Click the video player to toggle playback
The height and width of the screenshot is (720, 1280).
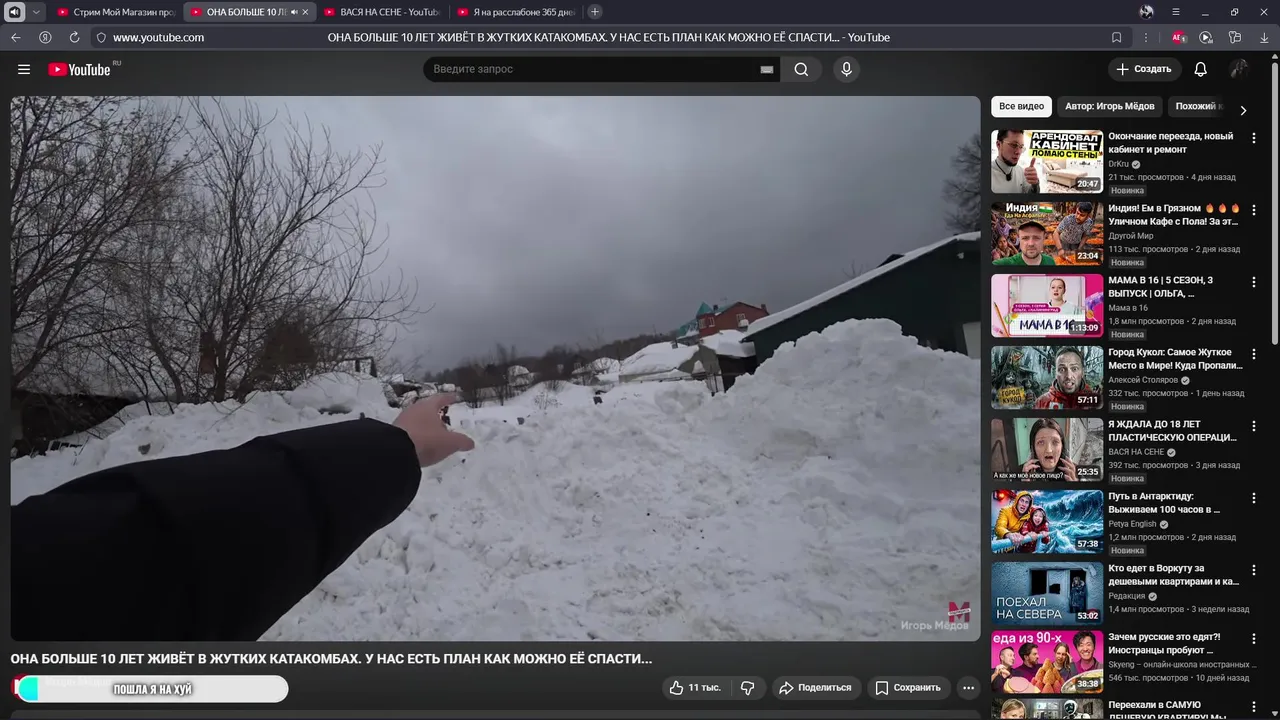tap(495, 368)
